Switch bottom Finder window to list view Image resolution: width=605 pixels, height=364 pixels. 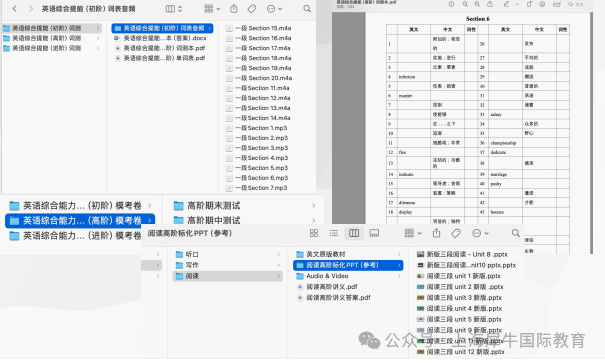(334, 233)
